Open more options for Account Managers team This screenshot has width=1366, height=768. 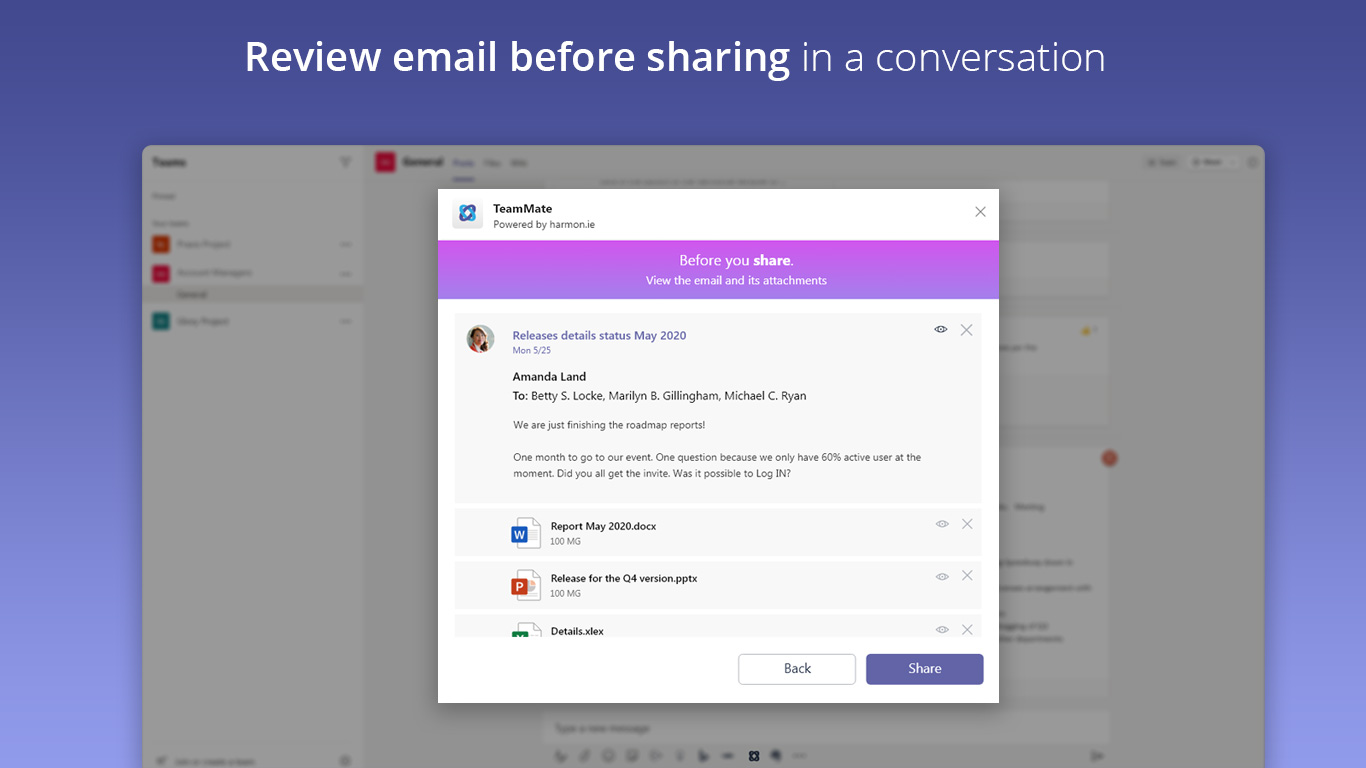pyautogui.click(x=345, y=273)
